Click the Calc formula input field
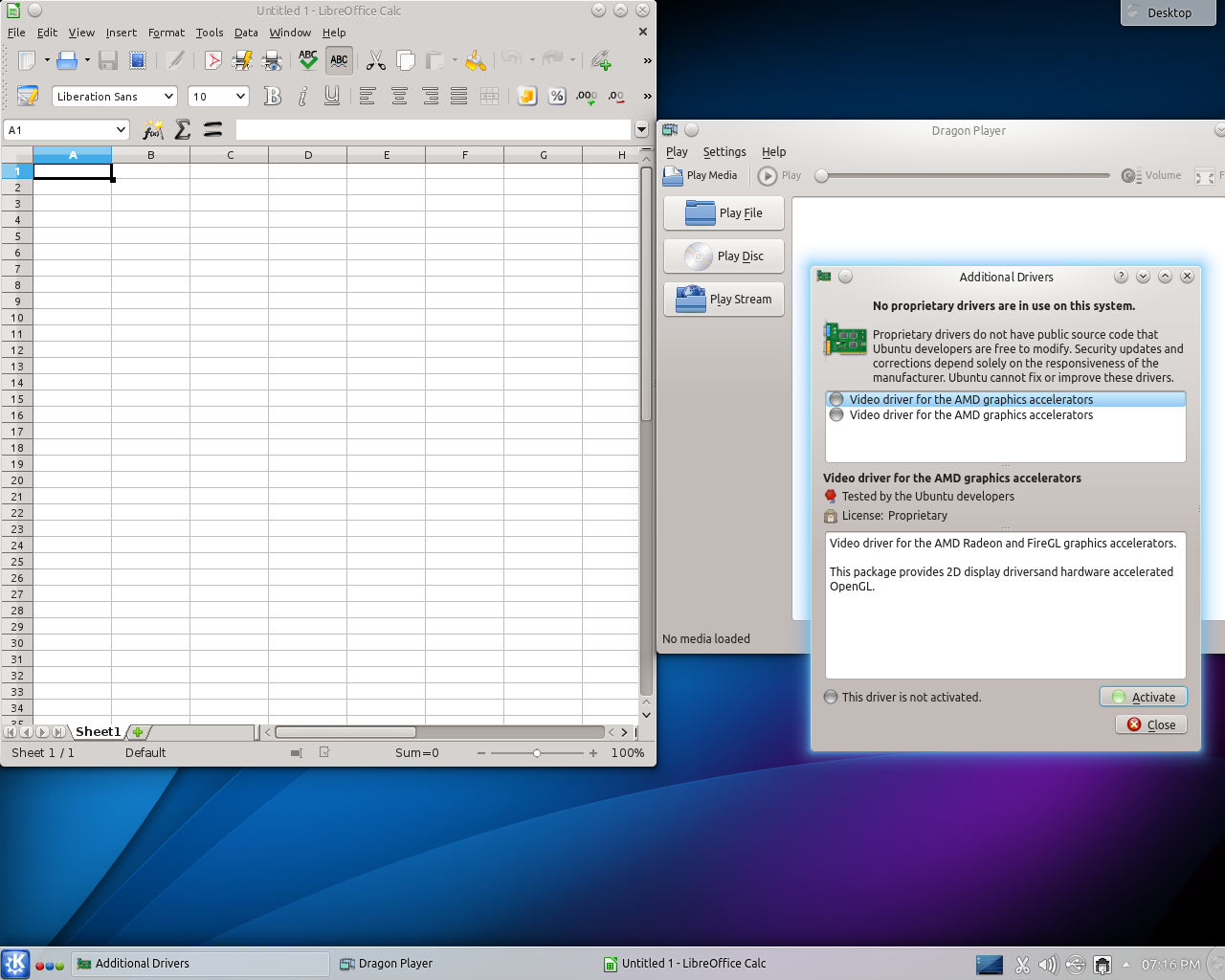 click(x=434, y=129)
